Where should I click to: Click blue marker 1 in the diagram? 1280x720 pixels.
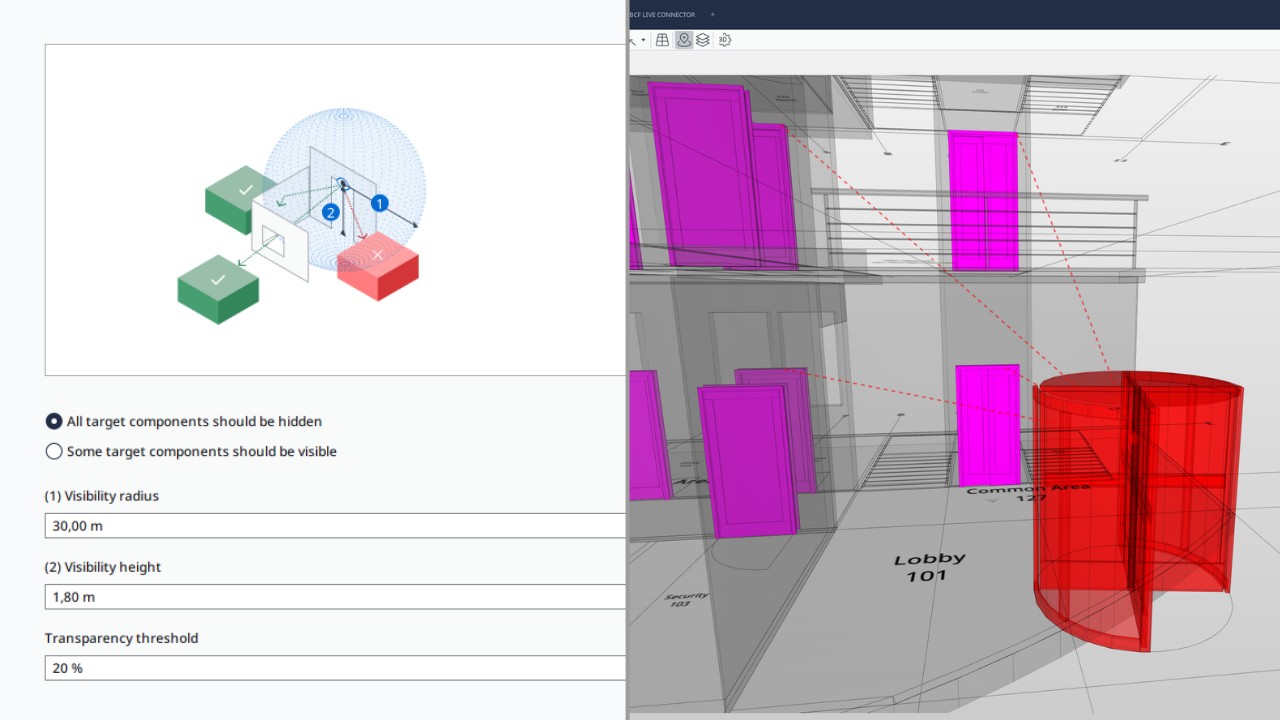click(379, 203)
